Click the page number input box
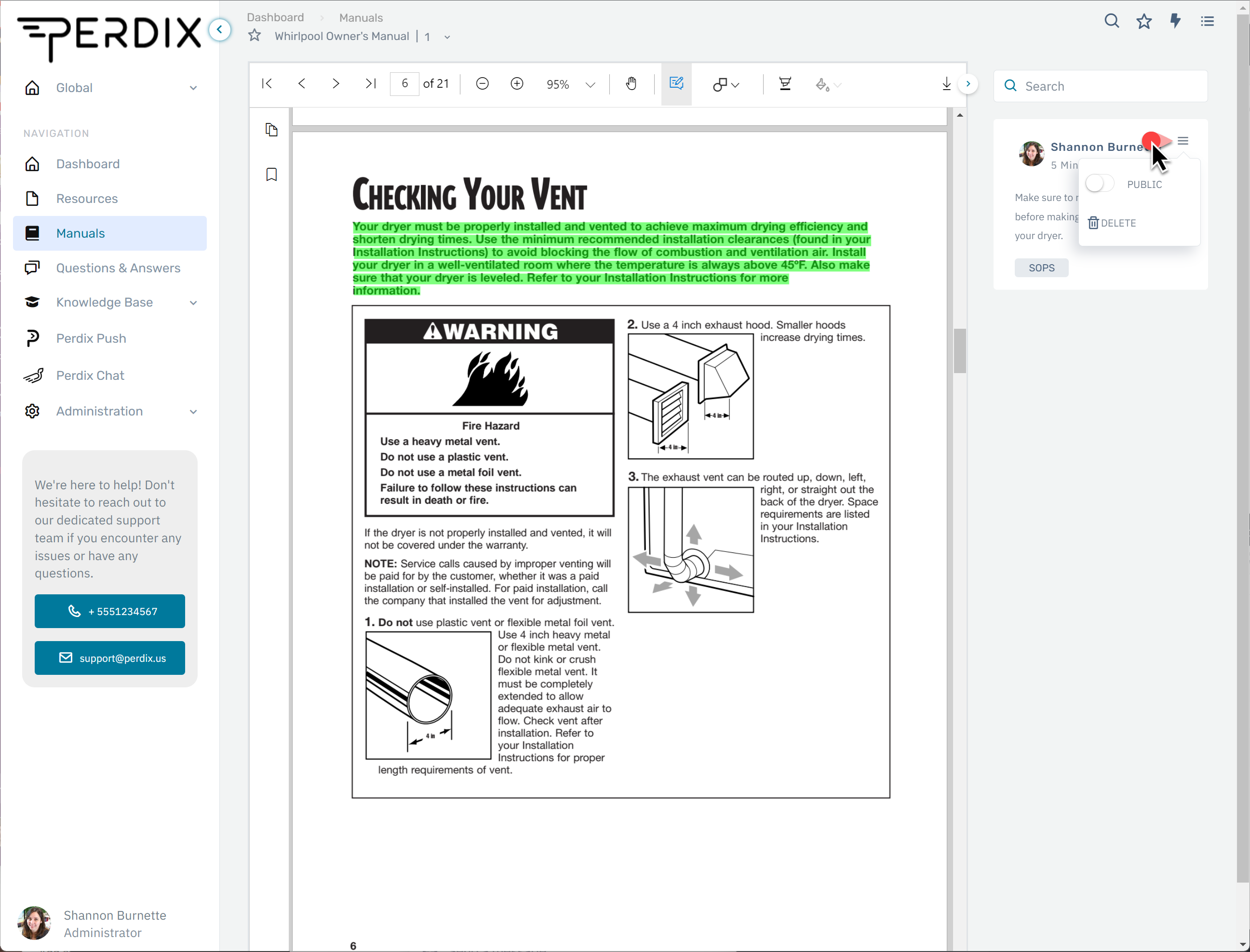 tap(404, 84)
